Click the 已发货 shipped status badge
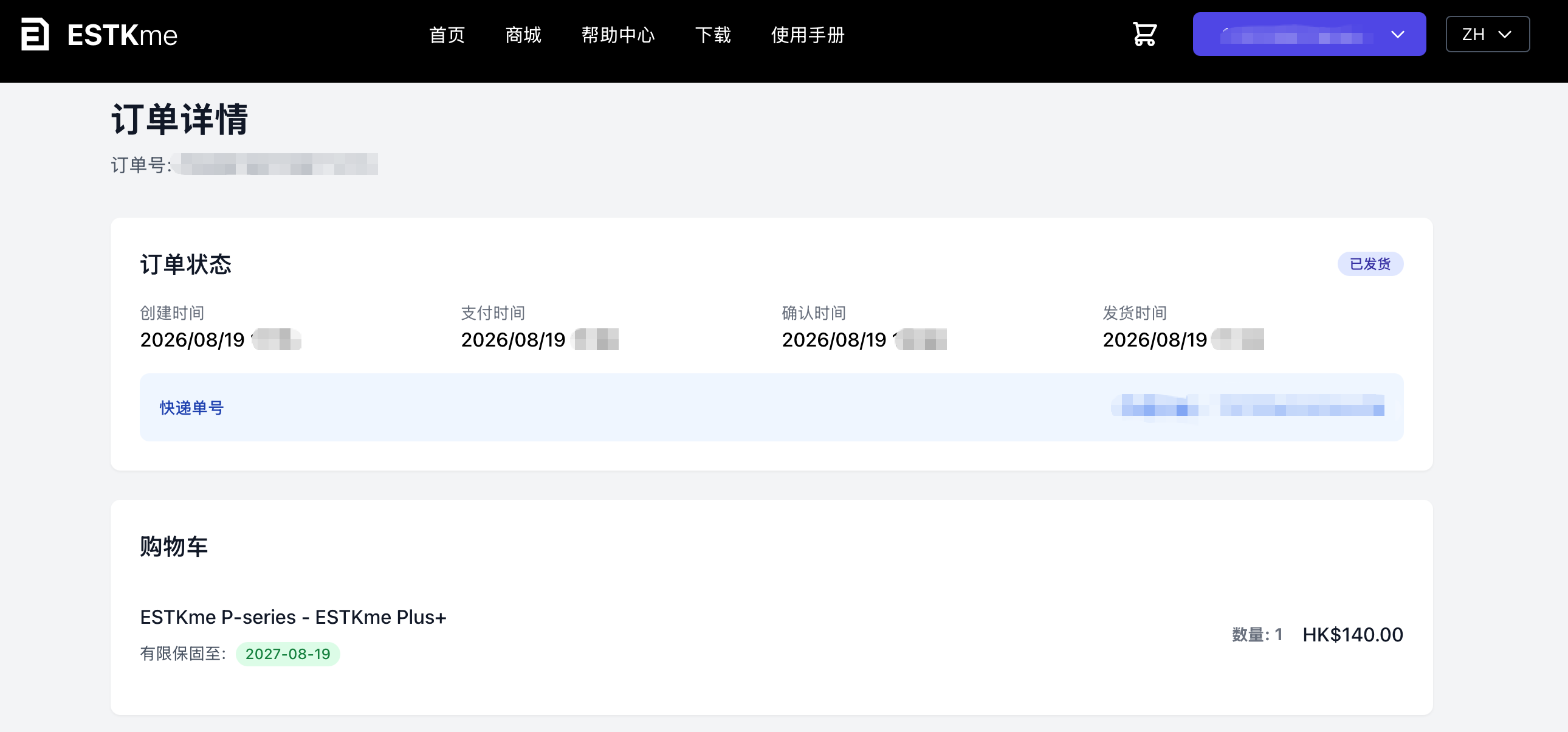Image resolution: width=1568 pixels, height=732 pixels. pos(1370,264)
